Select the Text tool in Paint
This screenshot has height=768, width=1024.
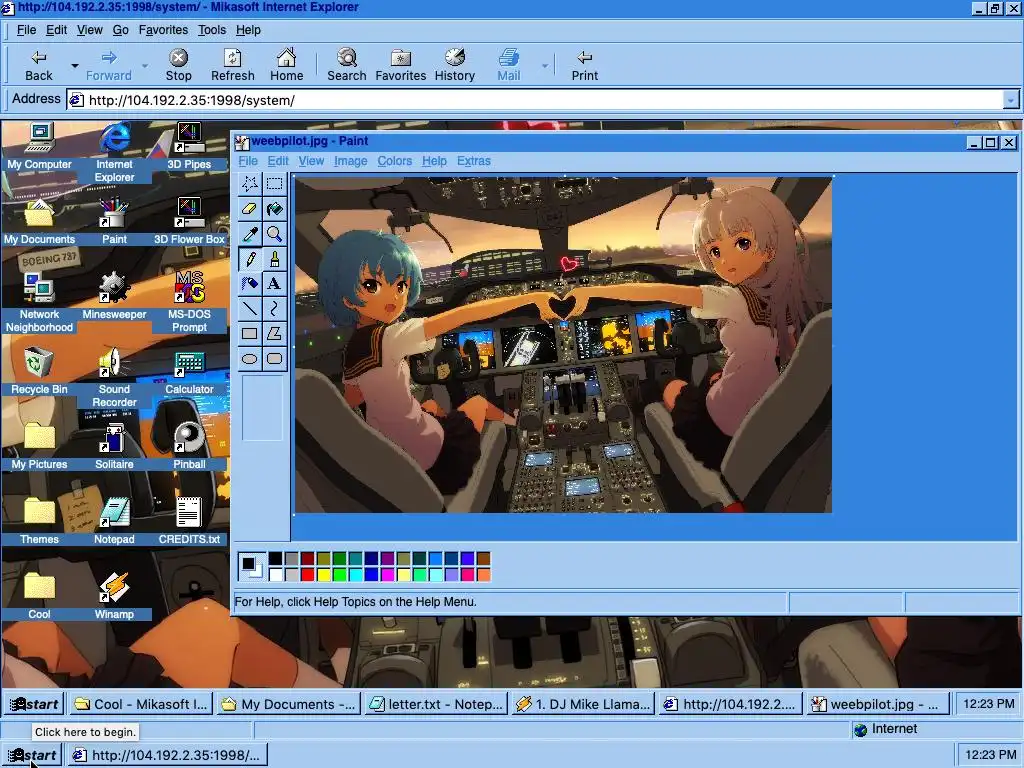[275, 283]
